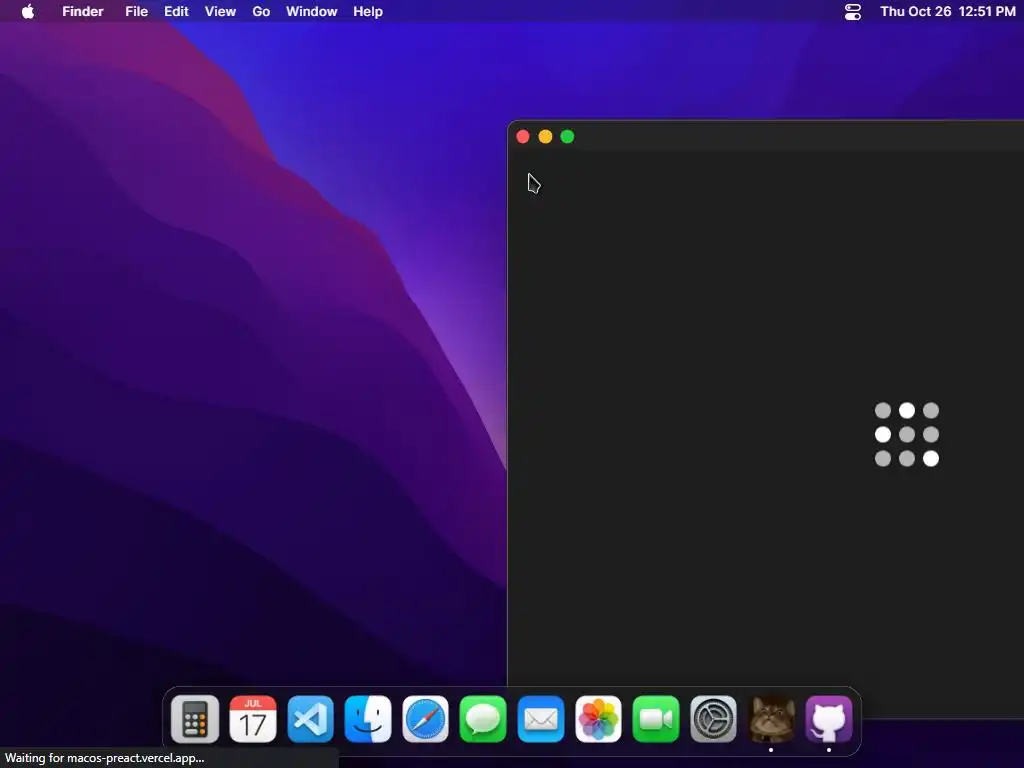
Task: Open the Go menu
Action: coord(261,11)
